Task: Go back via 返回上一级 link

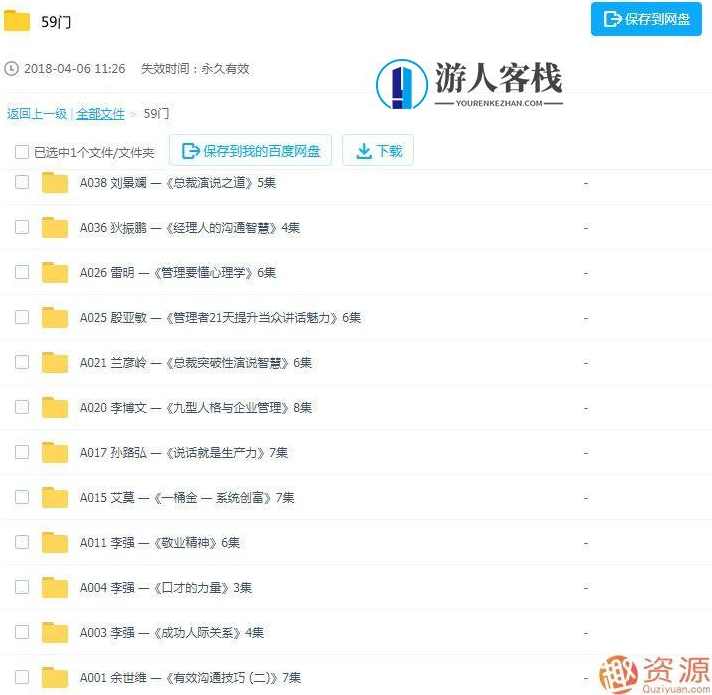Action: (37, 113)
